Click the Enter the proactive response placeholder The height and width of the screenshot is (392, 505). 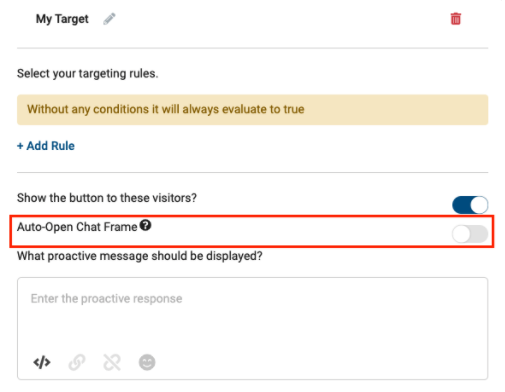[106, 299]
